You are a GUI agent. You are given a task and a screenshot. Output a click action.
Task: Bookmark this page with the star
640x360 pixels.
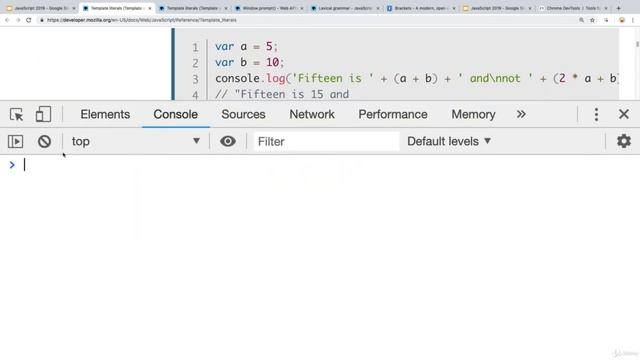point(592,20)
